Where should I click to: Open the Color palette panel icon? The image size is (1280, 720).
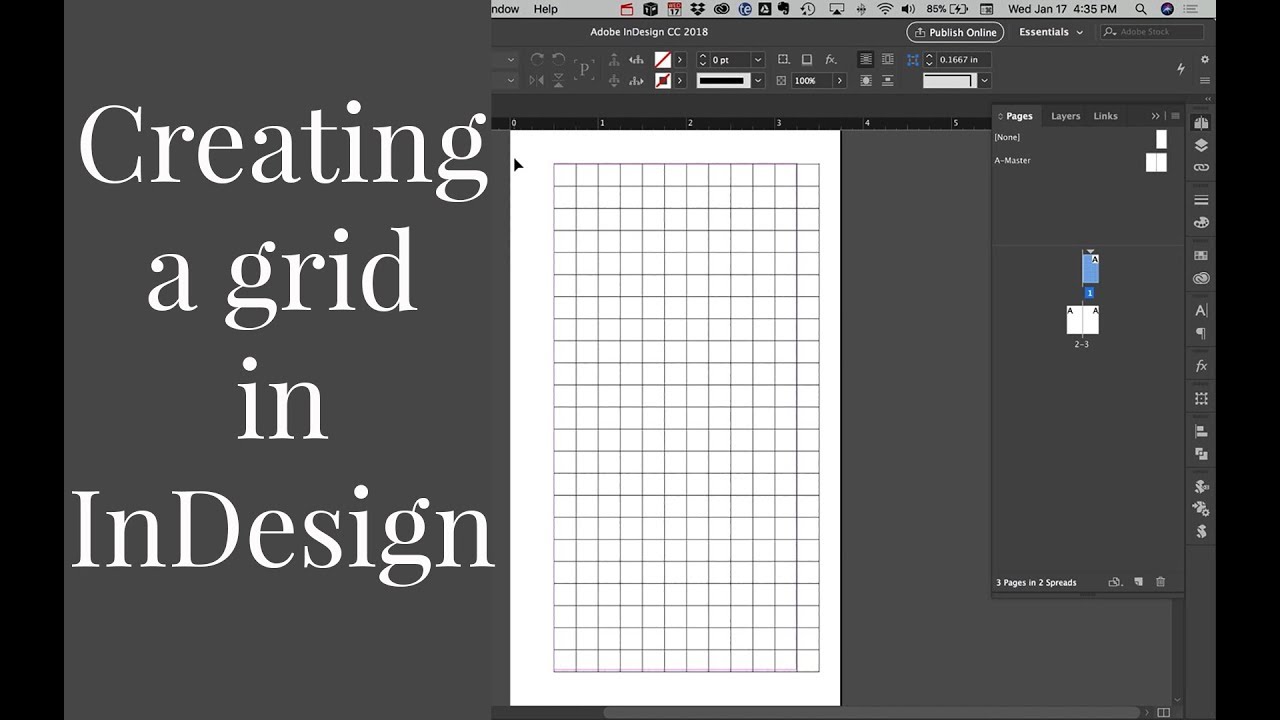1201,222
